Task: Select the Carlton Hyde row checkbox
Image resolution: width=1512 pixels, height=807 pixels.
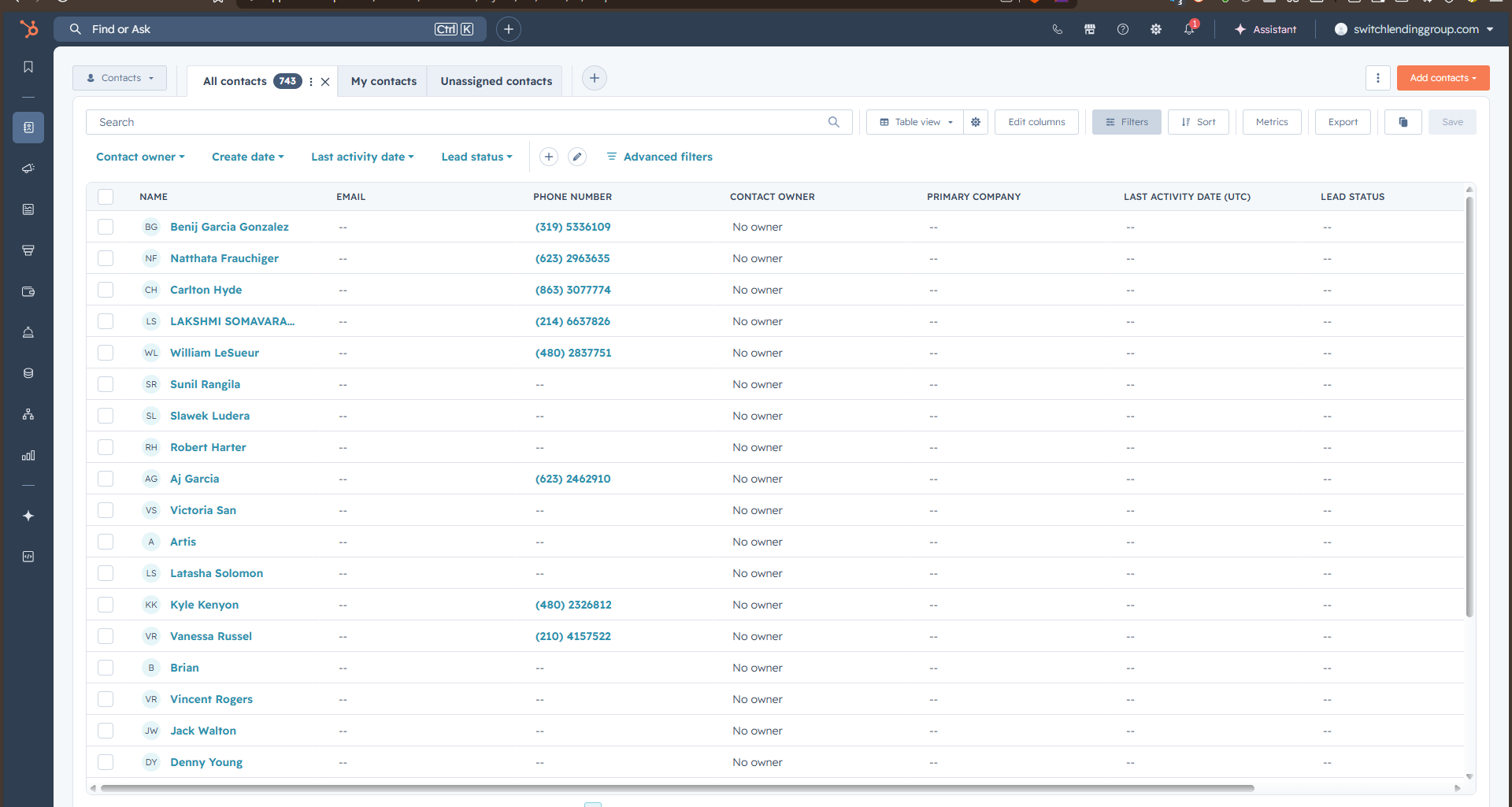Action: (106, 290)
